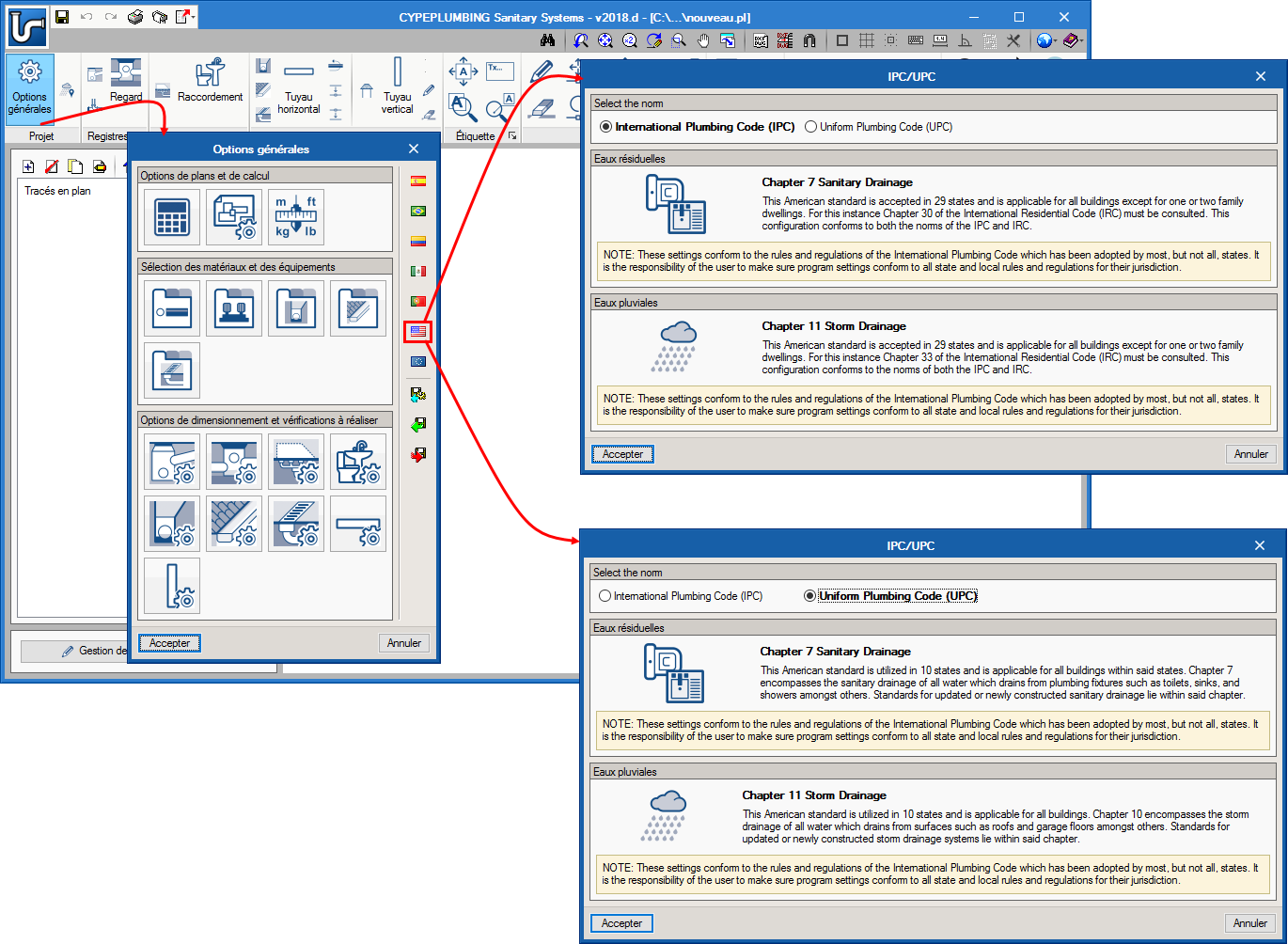The height and width of the screenshot is (944, 1288).
Task: Click the binoculars search icon
Action: 549,40
